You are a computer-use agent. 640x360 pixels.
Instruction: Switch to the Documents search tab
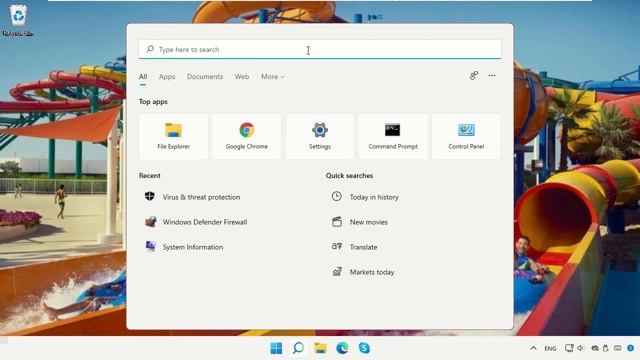point(205,77)
